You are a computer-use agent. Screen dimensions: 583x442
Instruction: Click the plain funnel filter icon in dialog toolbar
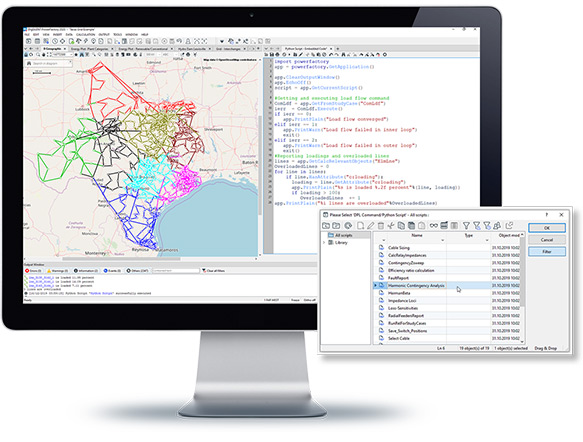tap(466, 226)
